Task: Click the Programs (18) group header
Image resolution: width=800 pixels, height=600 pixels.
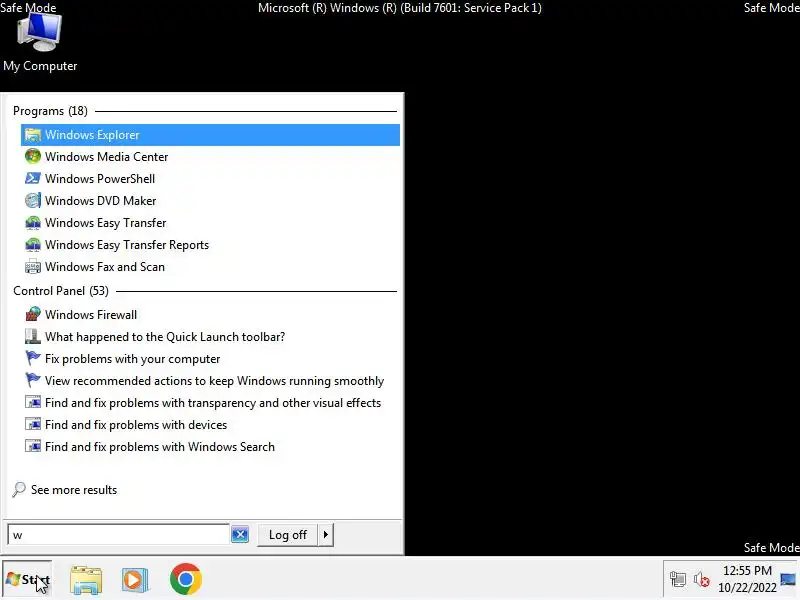Action: [51, 111]
